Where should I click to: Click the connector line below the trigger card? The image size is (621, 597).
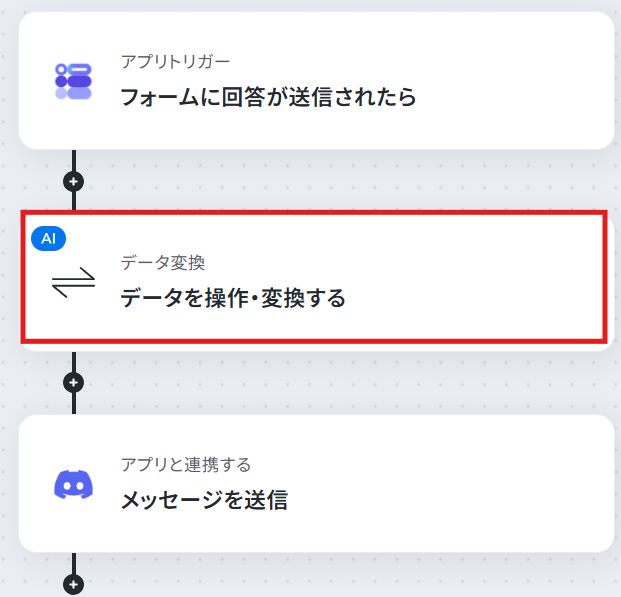74,160
